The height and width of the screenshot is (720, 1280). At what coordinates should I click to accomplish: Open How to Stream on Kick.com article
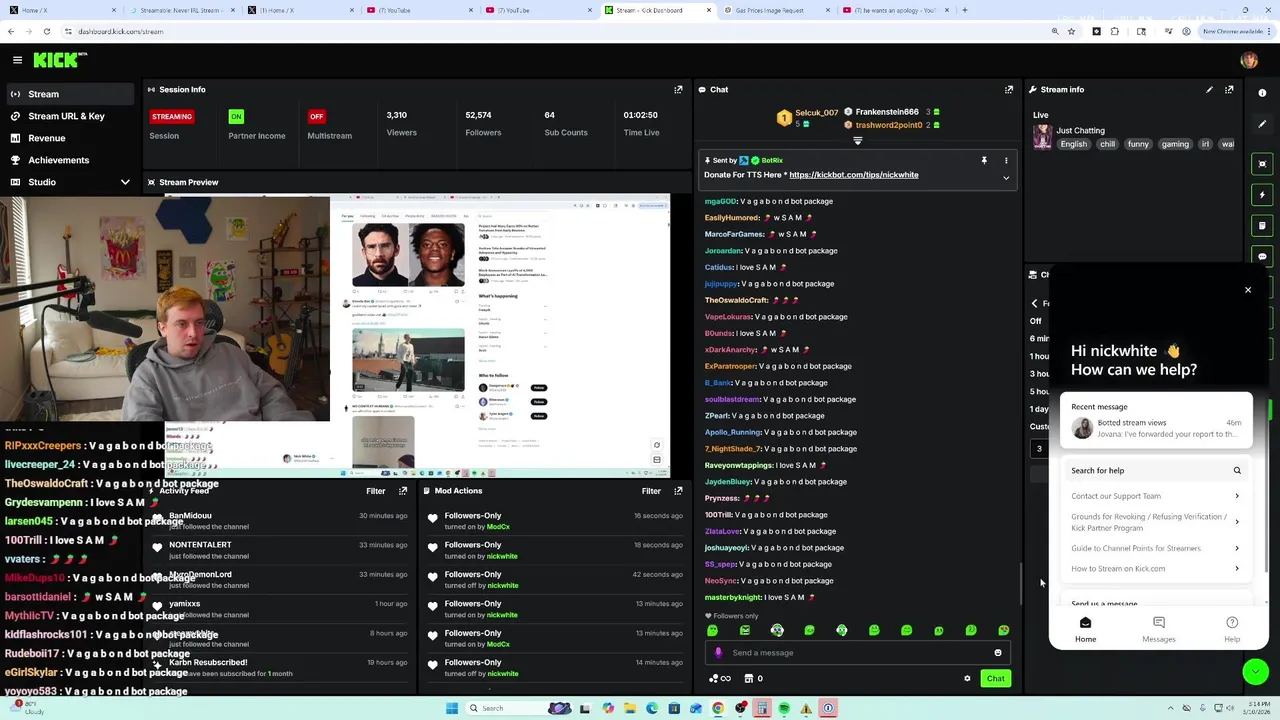1156,569
